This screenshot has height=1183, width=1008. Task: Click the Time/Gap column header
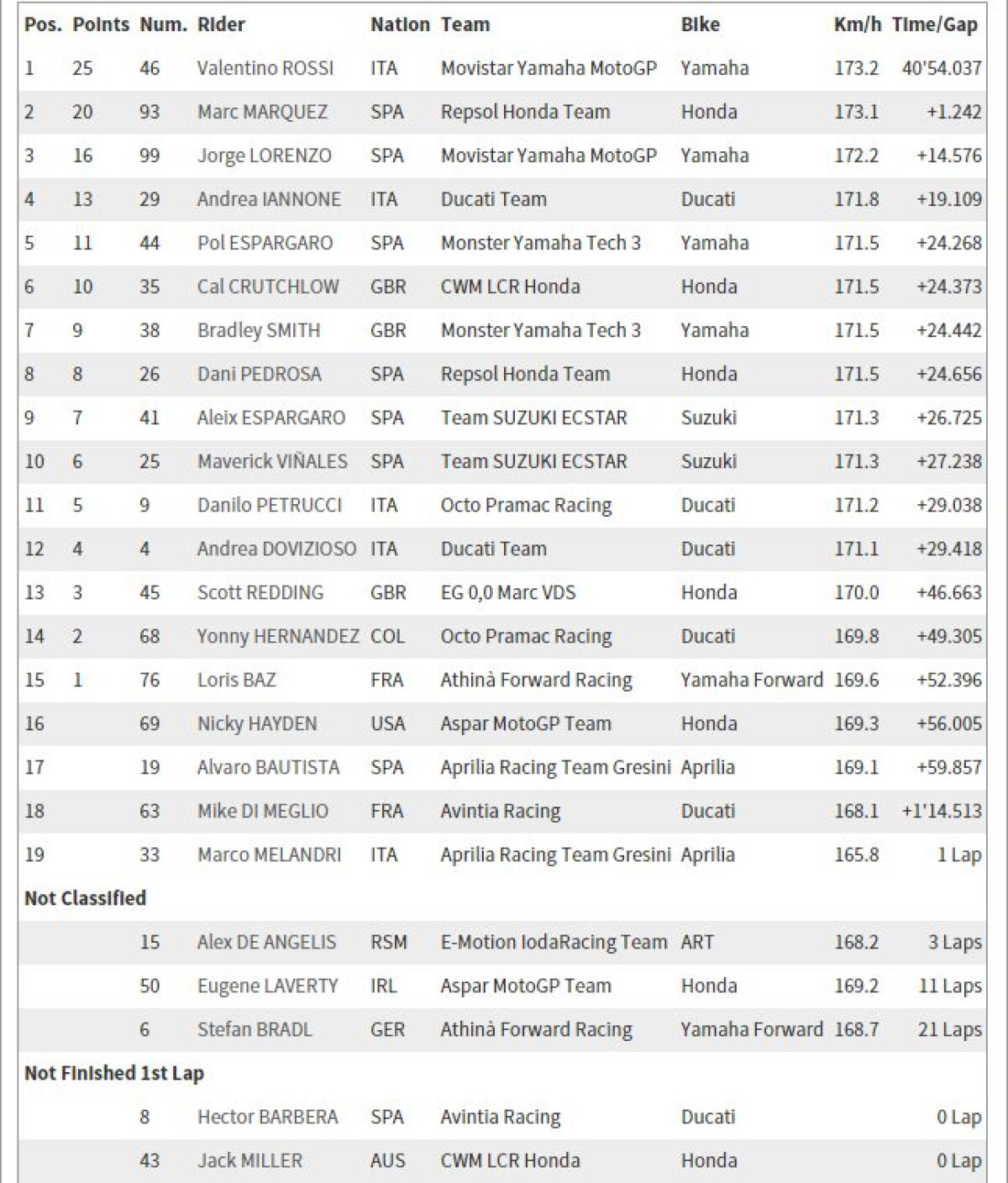pos(934,25)
